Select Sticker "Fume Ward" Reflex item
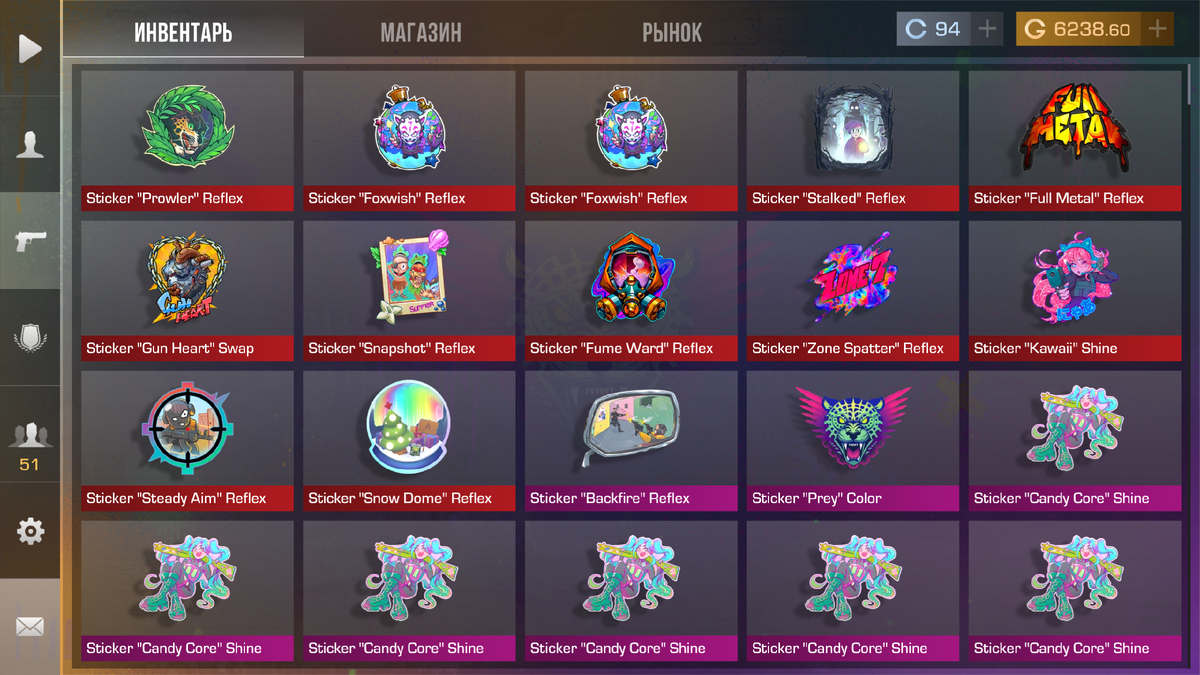The width and height of the screenshot is (1200, 675). coord(631,291)
